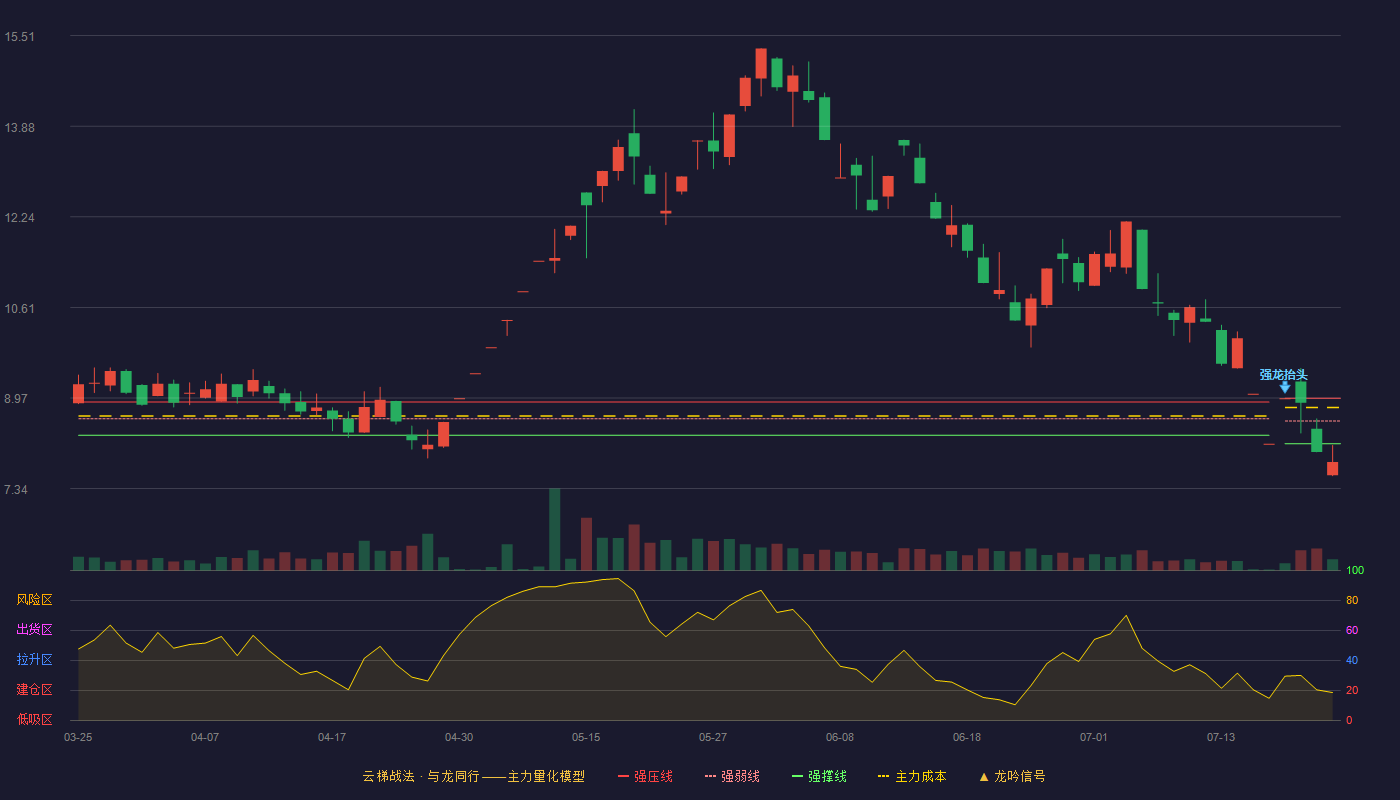Click the 建仓区 zone label

34,690
